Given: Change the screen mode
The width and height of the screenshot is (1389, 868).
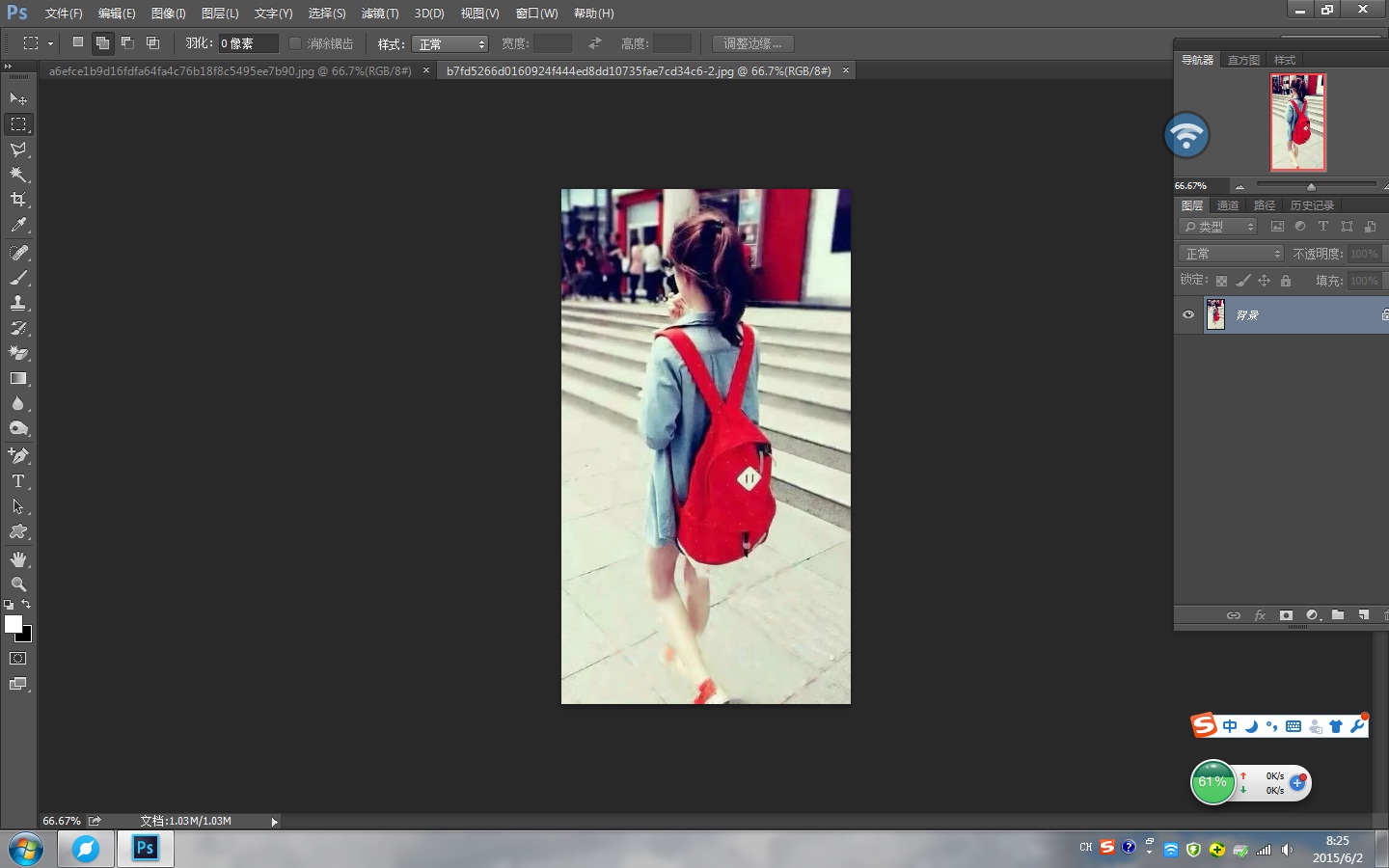Looking at the screenshot, I should pyautogui.click(x=18, y=684).
